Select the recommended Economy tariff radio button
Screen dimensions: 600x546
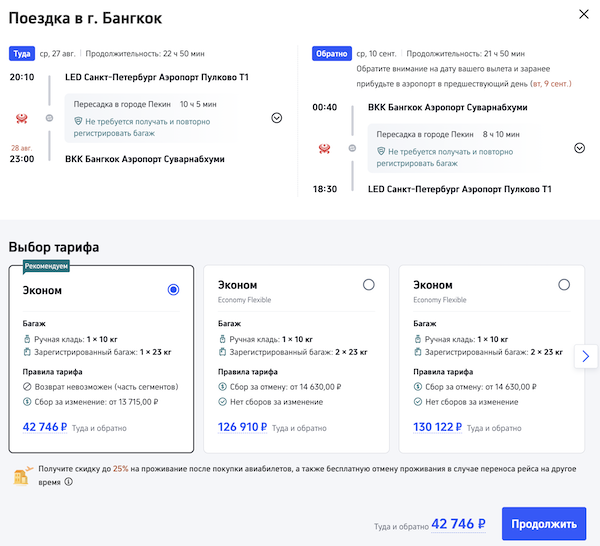[x=174, y=290]
